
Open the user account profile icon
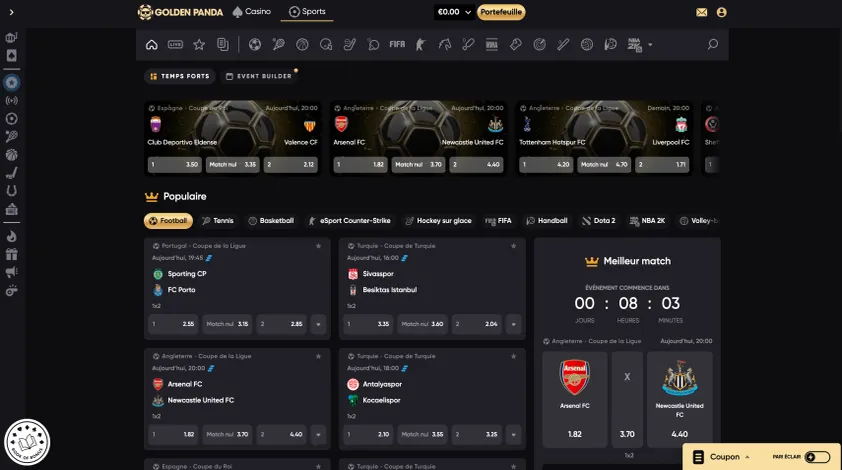(722, 12)
